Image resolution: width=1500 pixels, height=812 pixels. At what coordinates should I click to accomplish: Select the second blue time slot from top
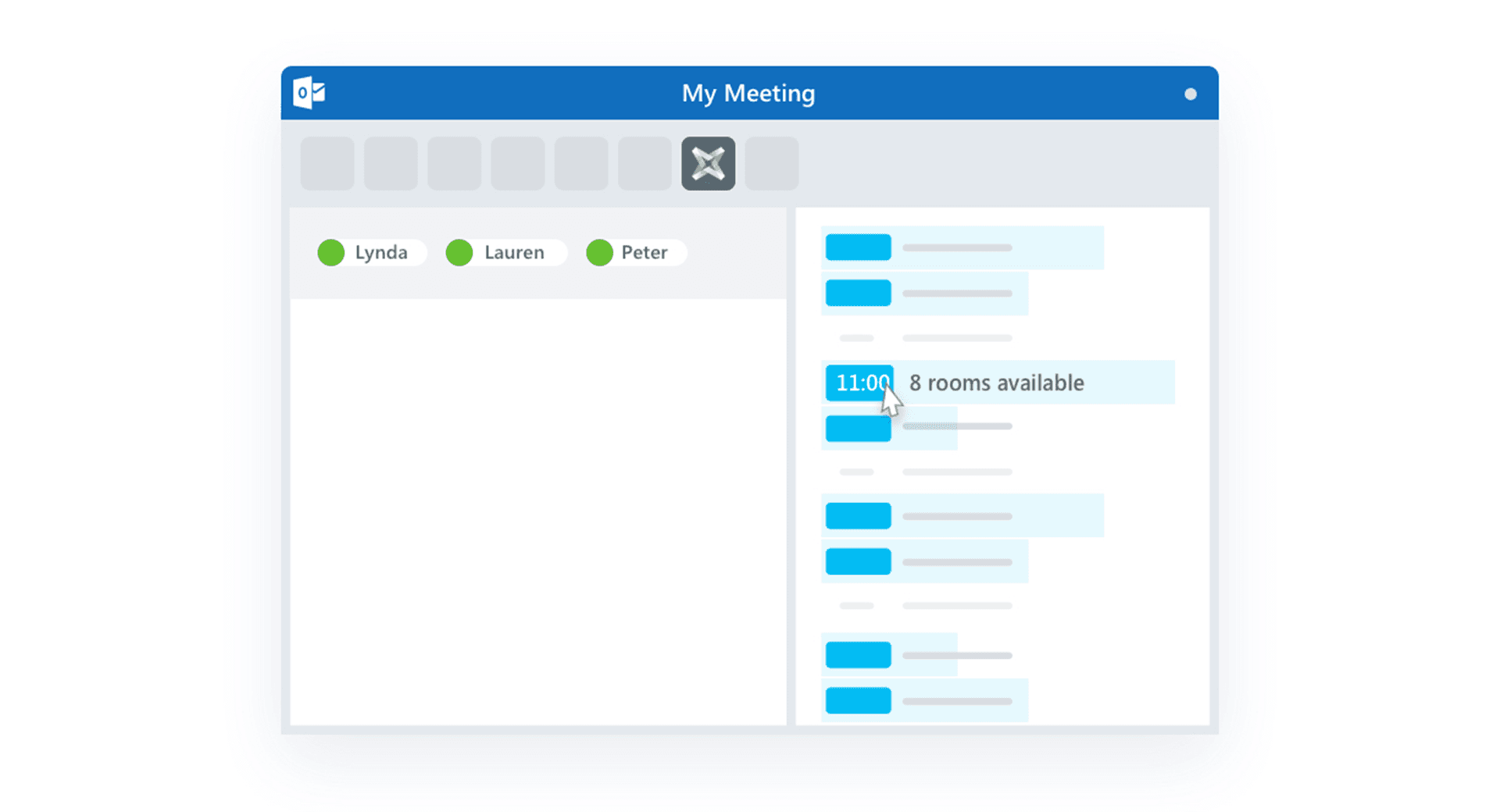pos(859,293)
